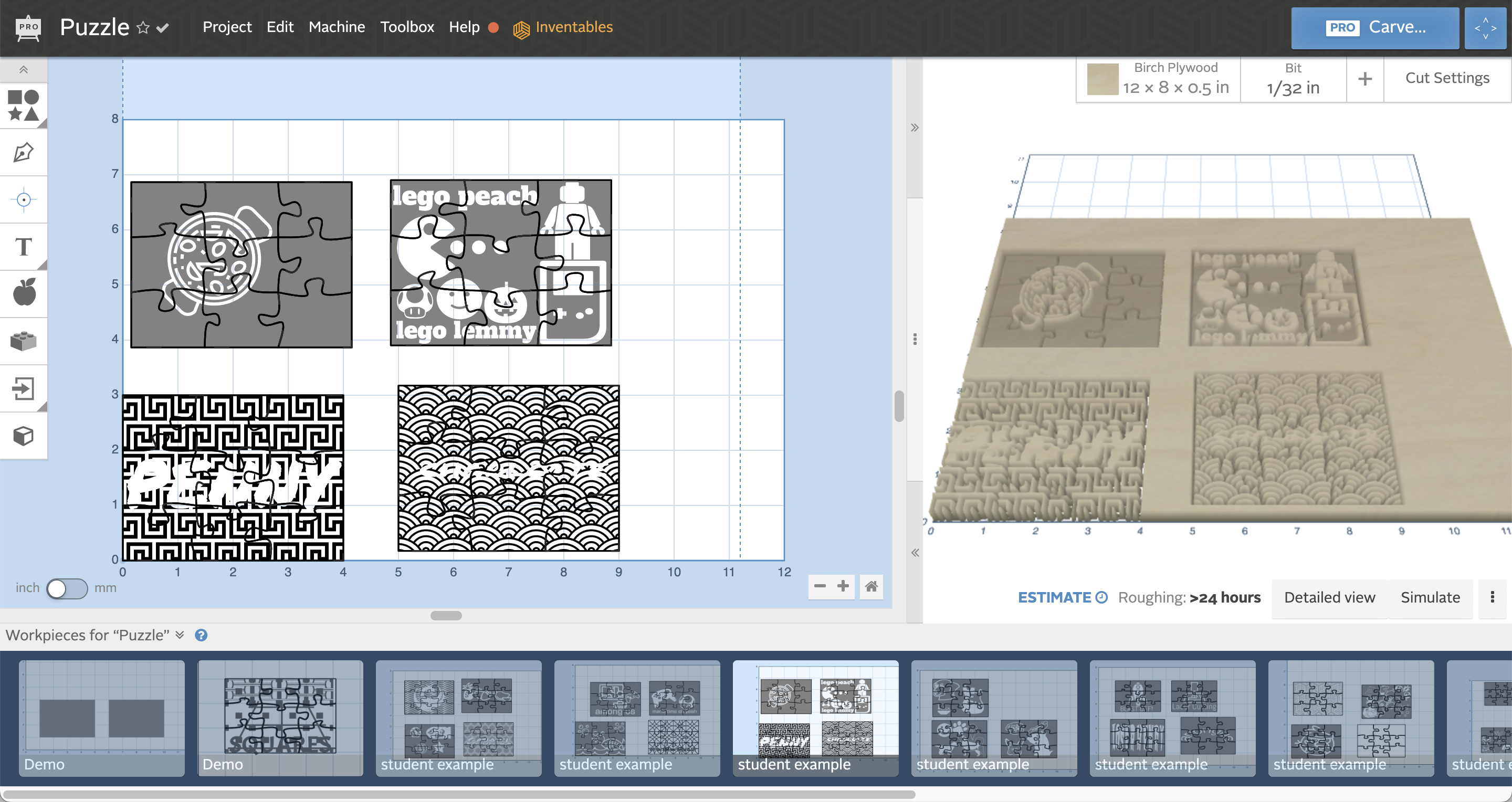
Task: Open Cut Settings
Action: coord(1447,78)
